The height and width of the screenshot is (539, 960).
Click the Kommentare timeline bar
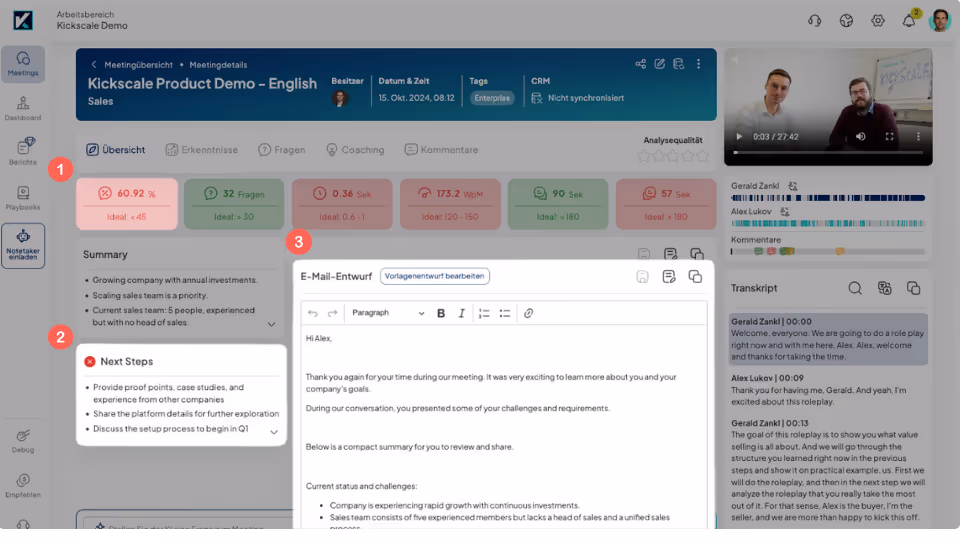(x=828, y=251)
